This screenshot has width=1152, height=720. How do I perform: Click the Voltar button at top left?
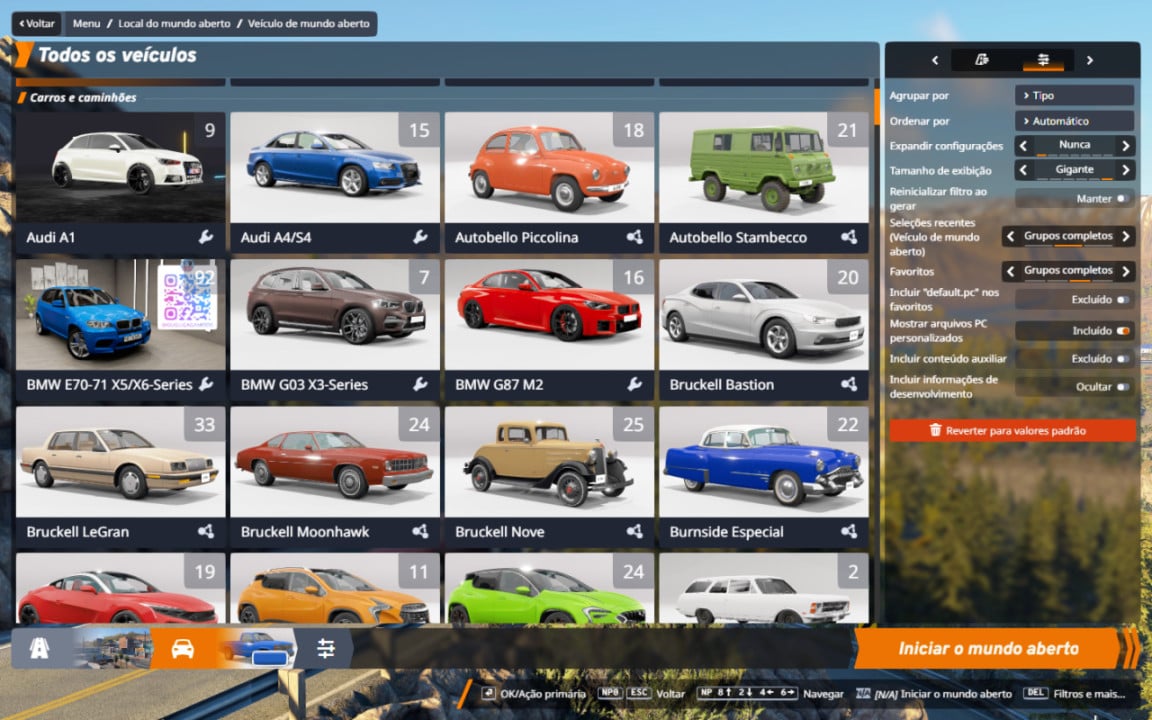[37, 24]
